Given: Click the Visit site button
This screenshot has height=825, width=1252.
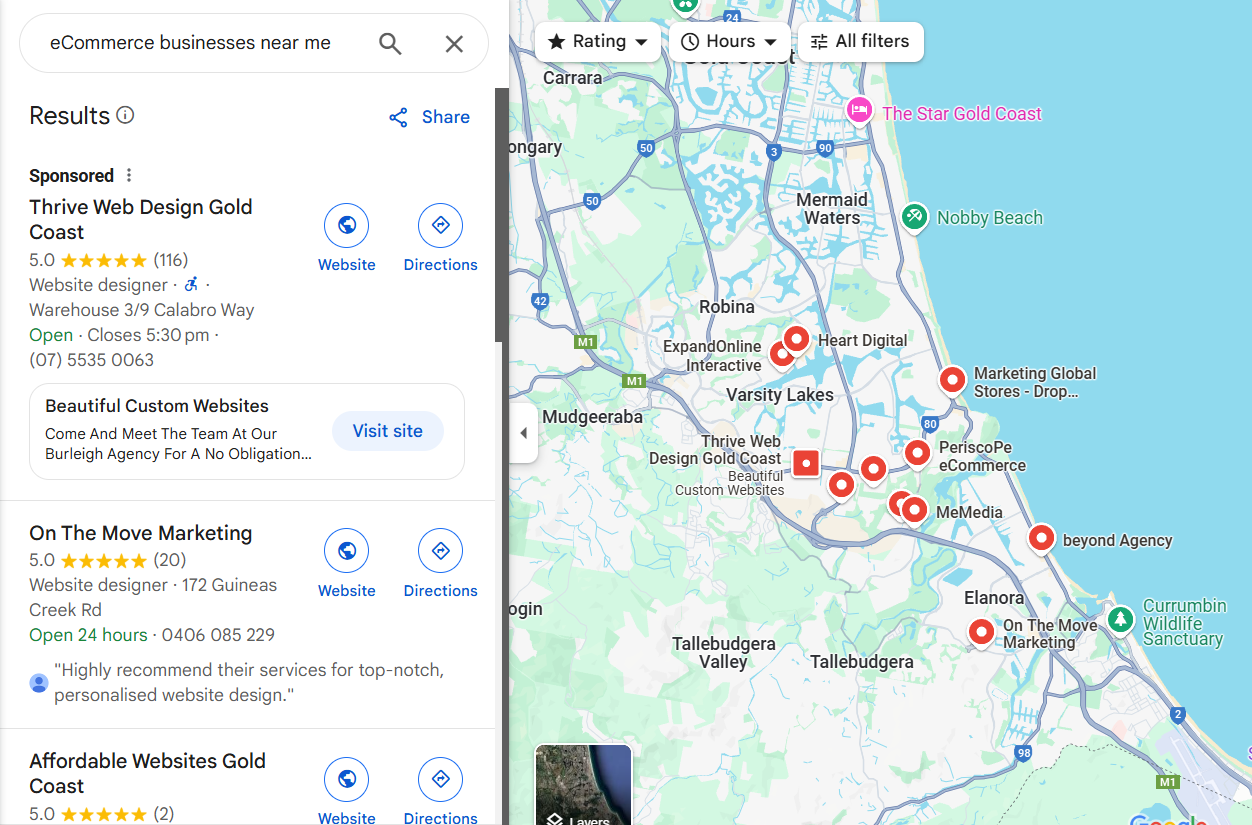Looking at the screenshot, I should [x=388, y=431].
